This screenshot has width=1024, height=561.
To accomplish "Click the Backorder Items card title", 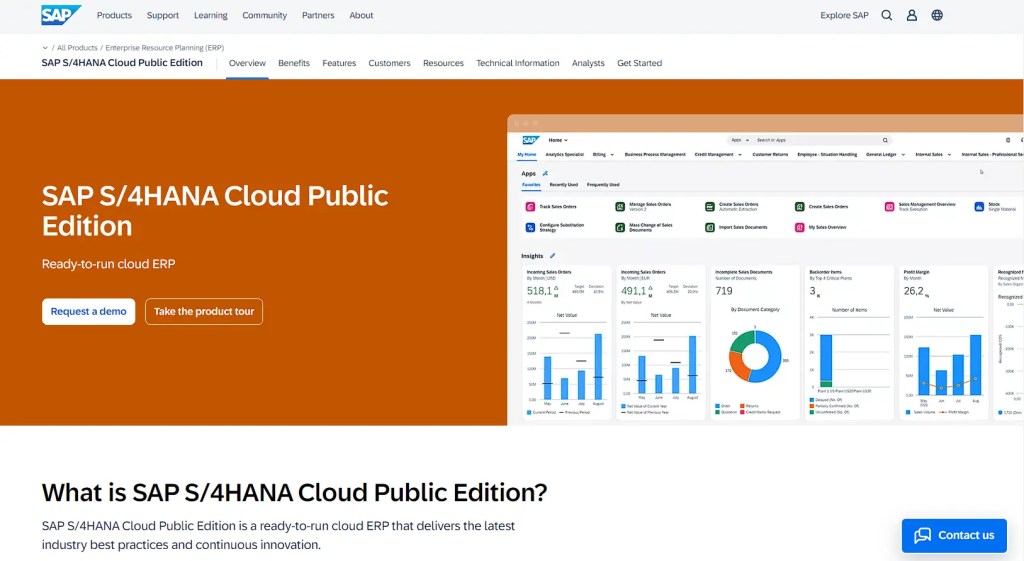I will coord(825,272).
